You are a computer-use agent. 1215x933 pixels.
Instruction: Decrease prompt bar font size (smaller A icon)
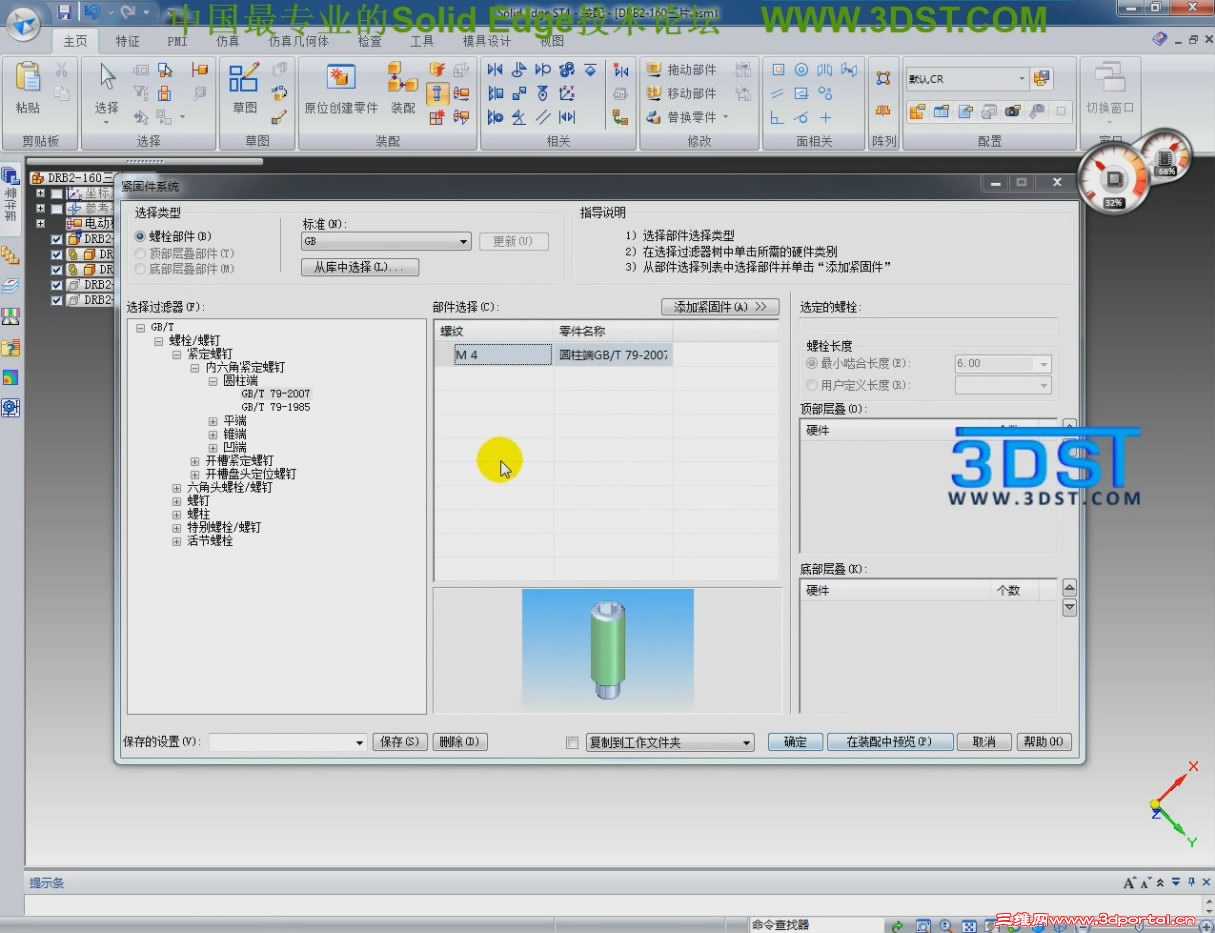[1146, 883]
